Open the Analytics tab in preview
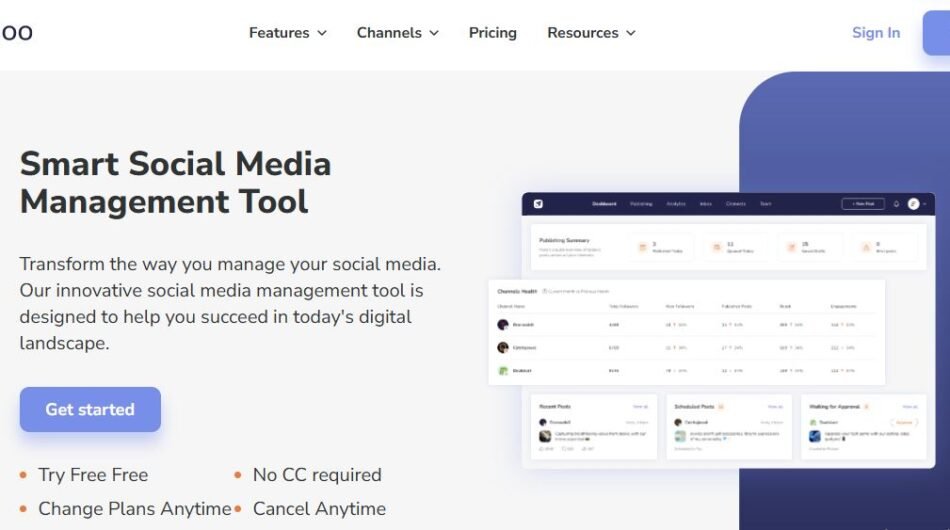Screen dimensions: 950x530 pos(676,204)
